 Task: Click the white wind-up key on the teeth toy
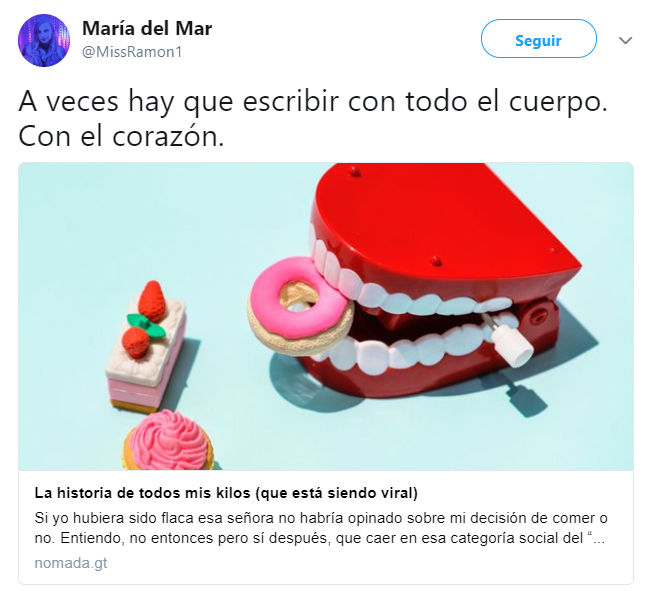point(510,341)
